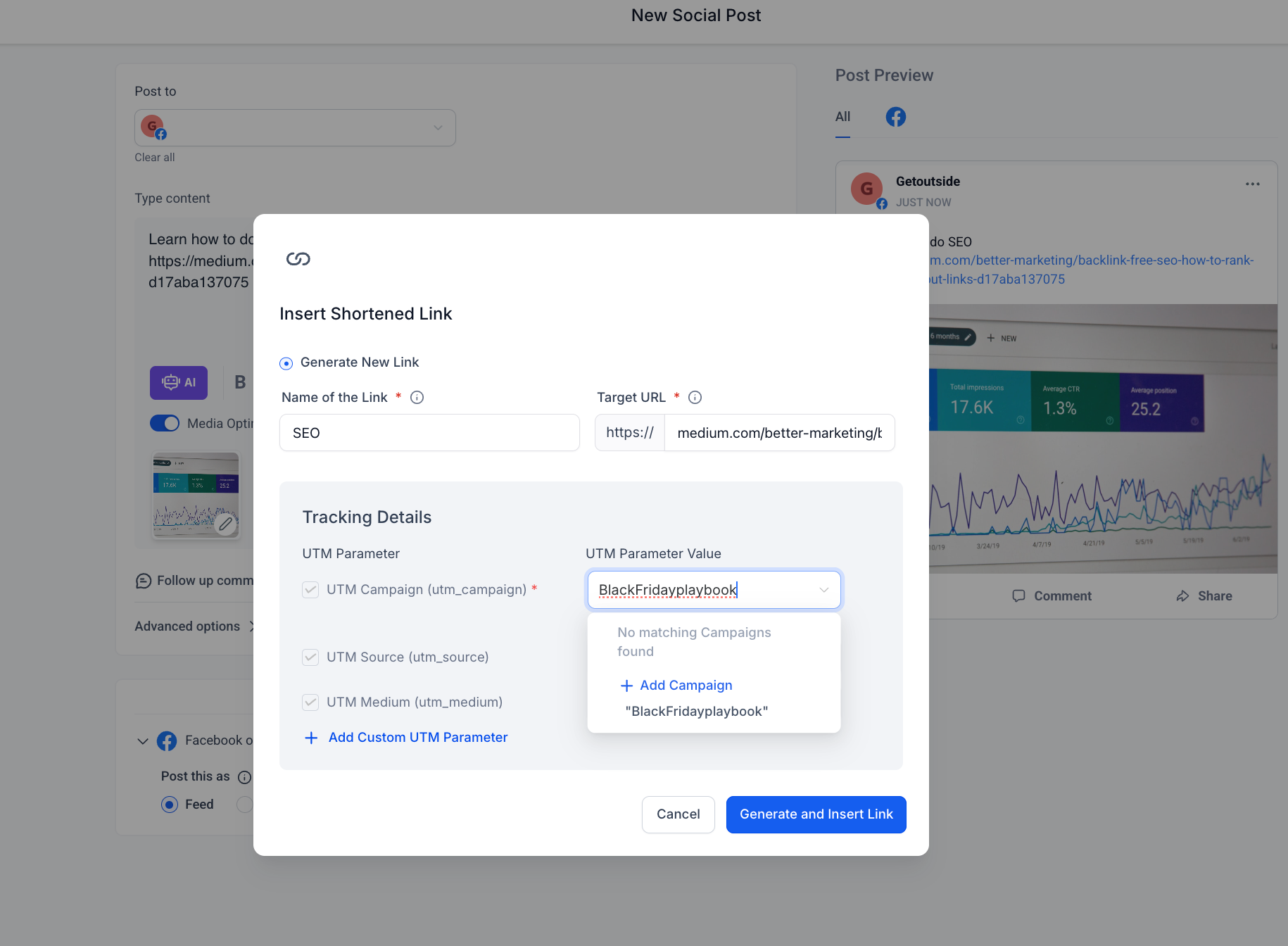Click Generate and Insert Link
This screenshot has width=1288, height=946.
[816, 814]
